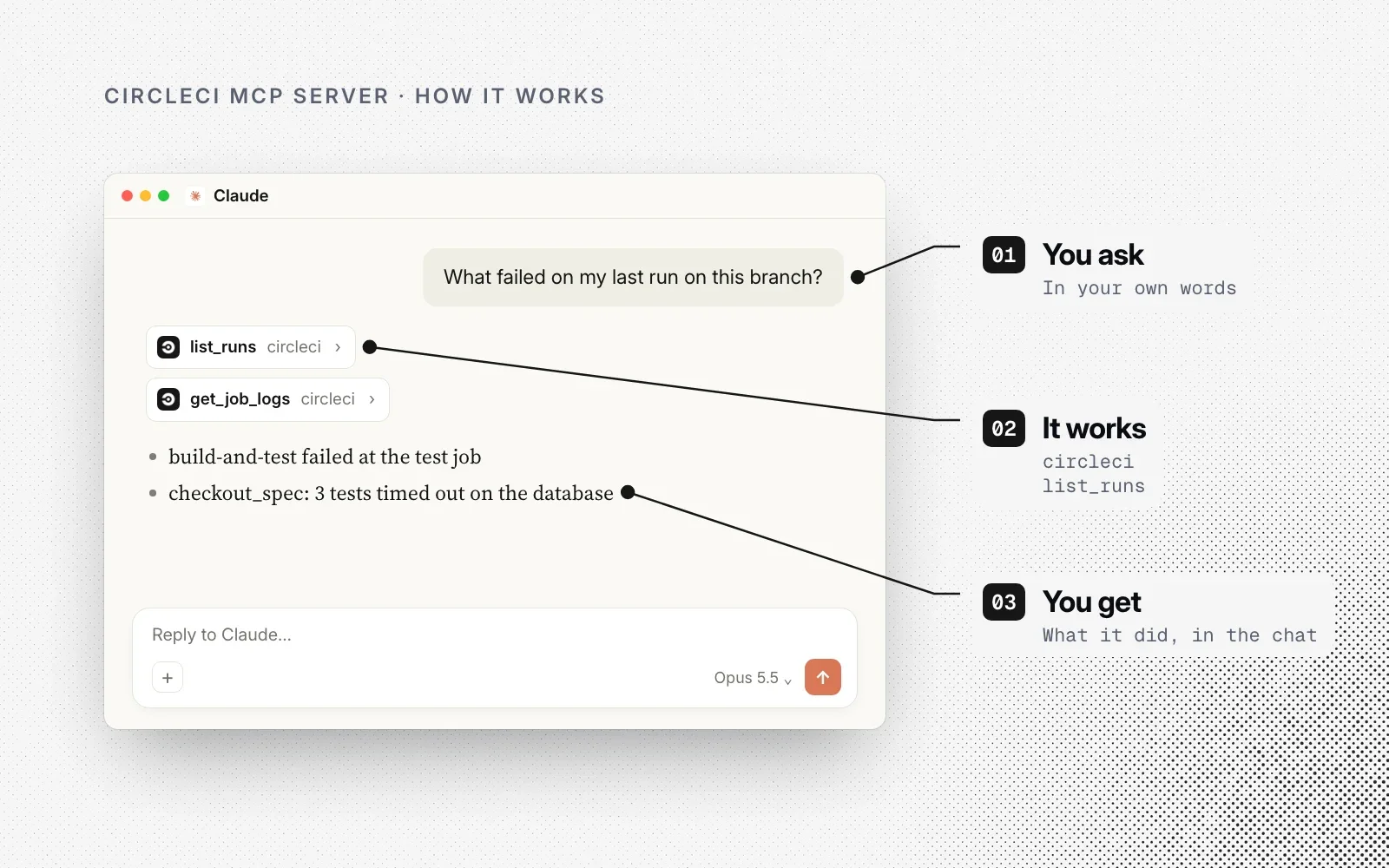Expand the get_job_logs tool call chevron
The height and width of the screenshot is (868, 1389).
pyautogui.click(x=372, y=399)
